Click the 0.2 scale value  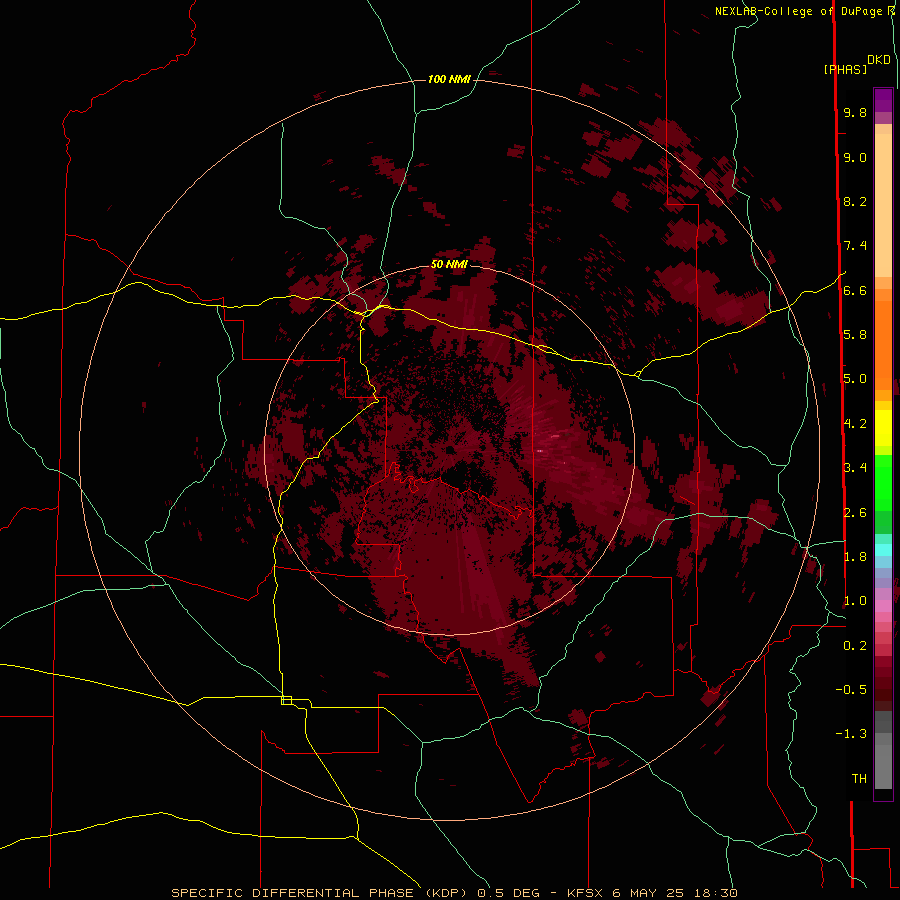(x=855, y=646)
